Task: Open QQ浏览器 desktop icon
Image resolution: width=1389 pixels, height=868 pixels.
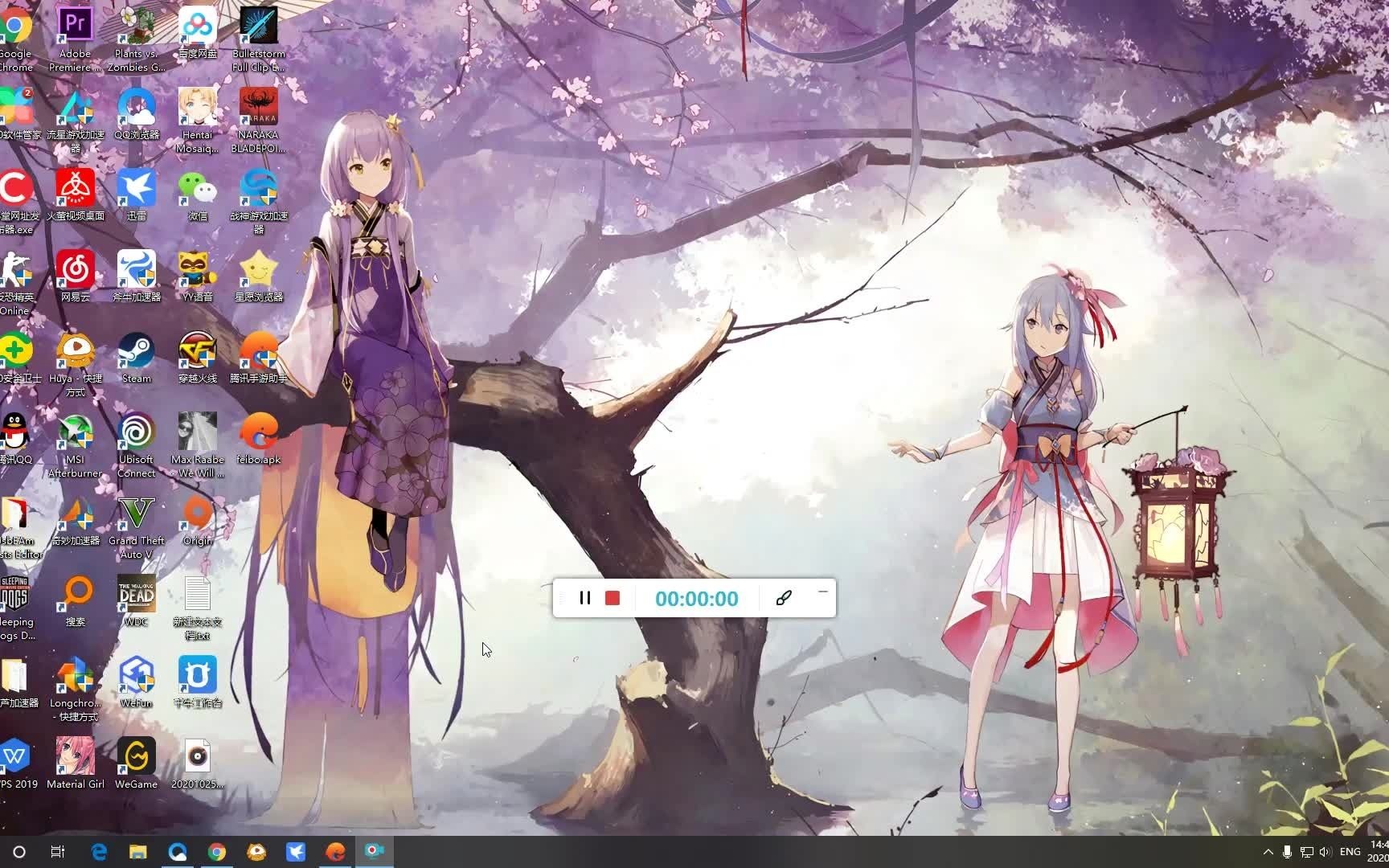Action: [137, 113]
